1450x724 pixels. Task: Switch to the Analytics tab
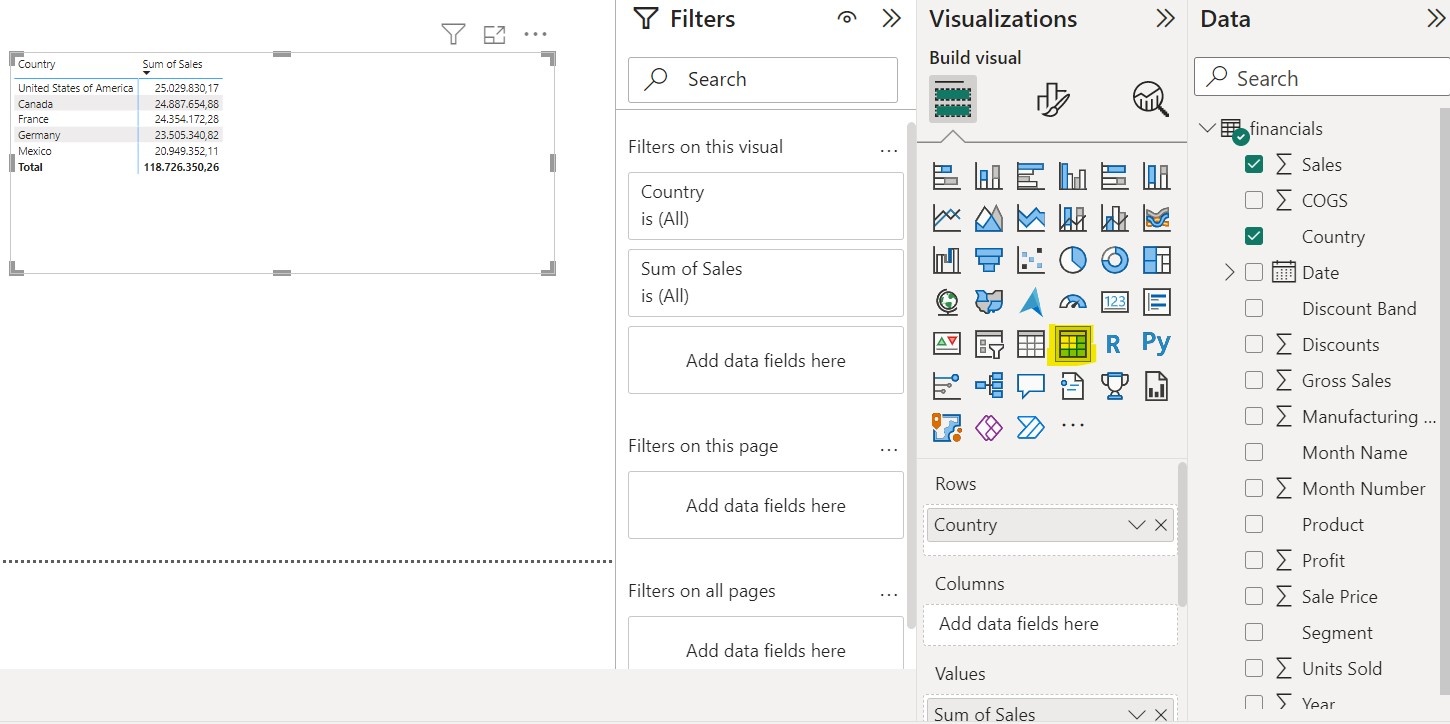[x=1149, y=99]
